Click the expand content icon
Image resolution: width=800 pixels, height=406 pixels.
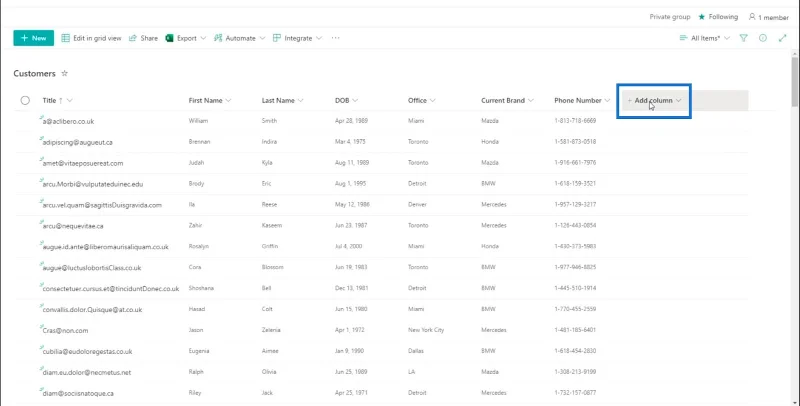783,38
